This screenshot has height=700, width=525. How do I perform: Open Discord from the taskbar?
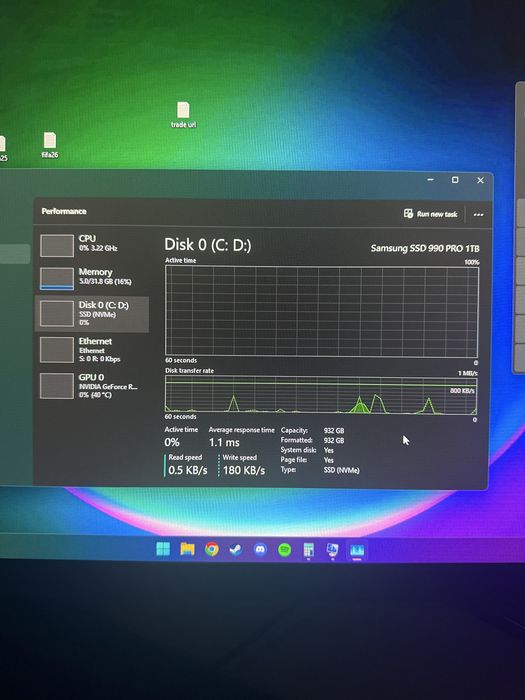(260, 550)
